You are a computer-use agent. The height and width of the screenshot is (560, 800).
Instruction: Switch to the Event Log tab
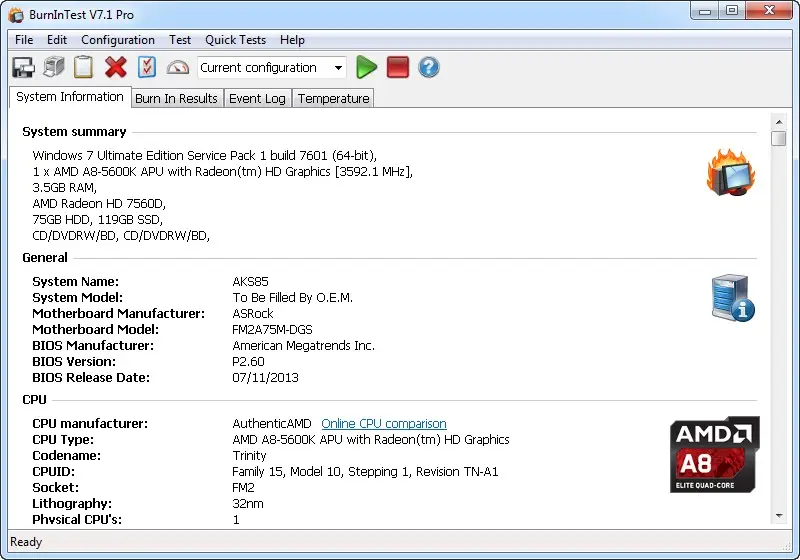point(257,98)
